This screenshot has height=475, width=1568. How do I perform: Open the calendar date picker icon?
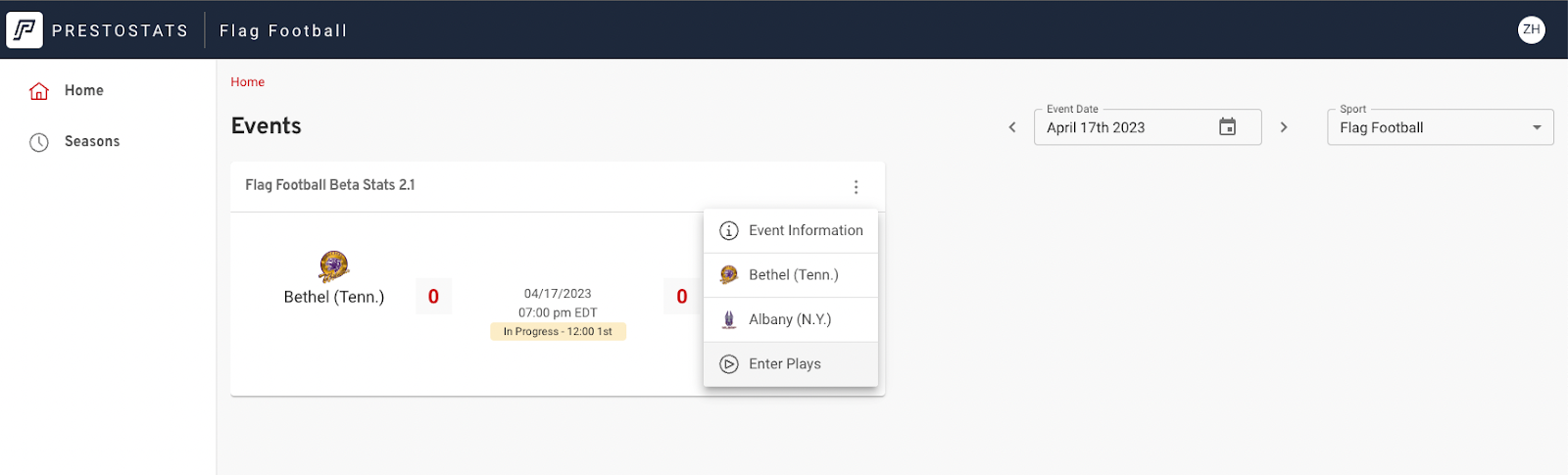(x=1227, y=127)
